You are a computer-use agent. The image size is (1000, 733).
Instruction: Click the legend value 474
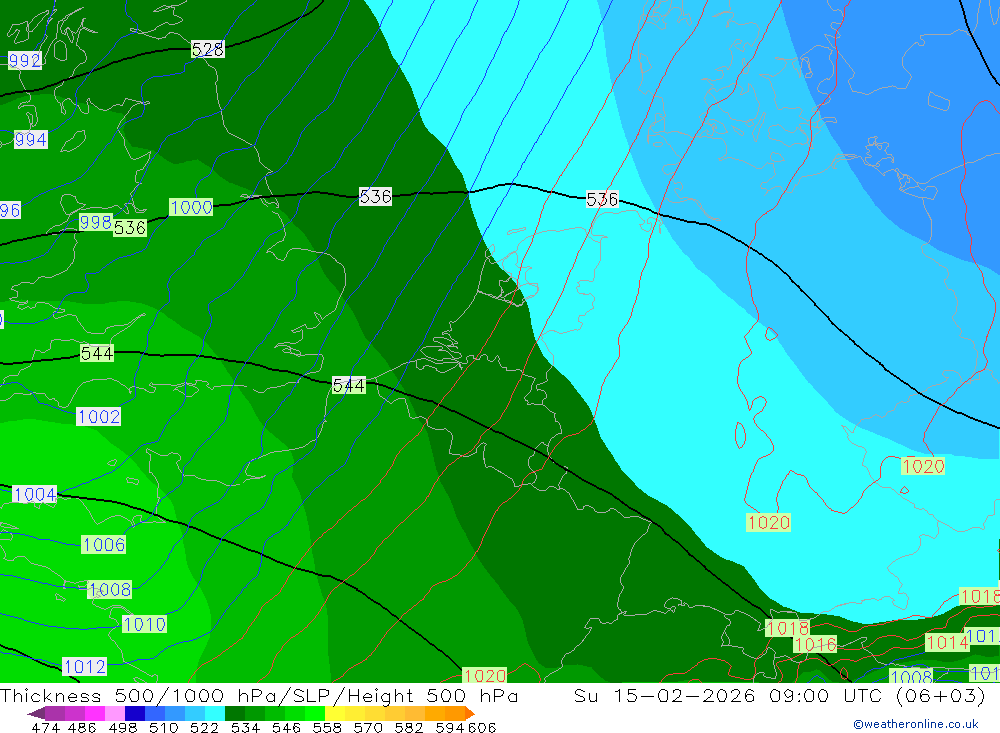click(x=45, y=727)
